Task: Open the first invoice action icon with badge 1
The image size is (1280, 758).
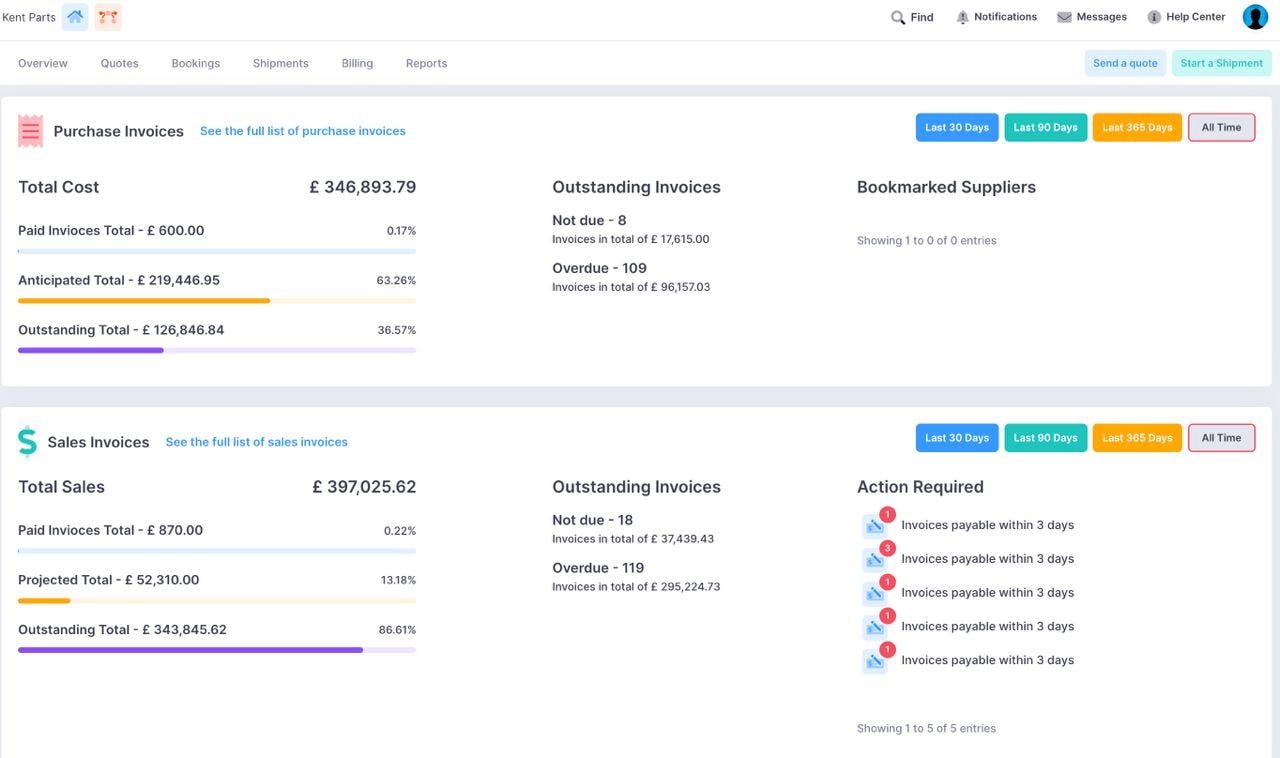Action: click(x=875, y=524)
